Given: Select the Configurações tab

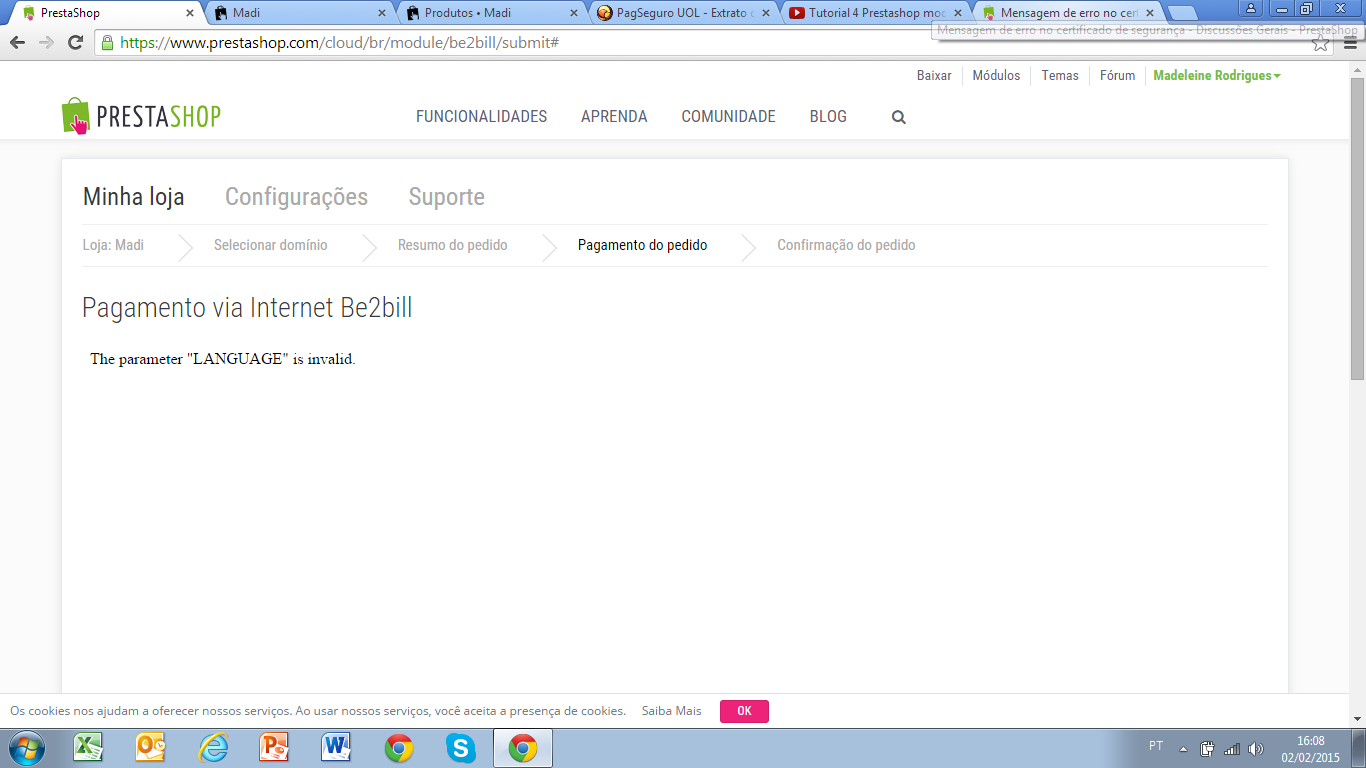Looking at the screenshot, I should (296, 197).
